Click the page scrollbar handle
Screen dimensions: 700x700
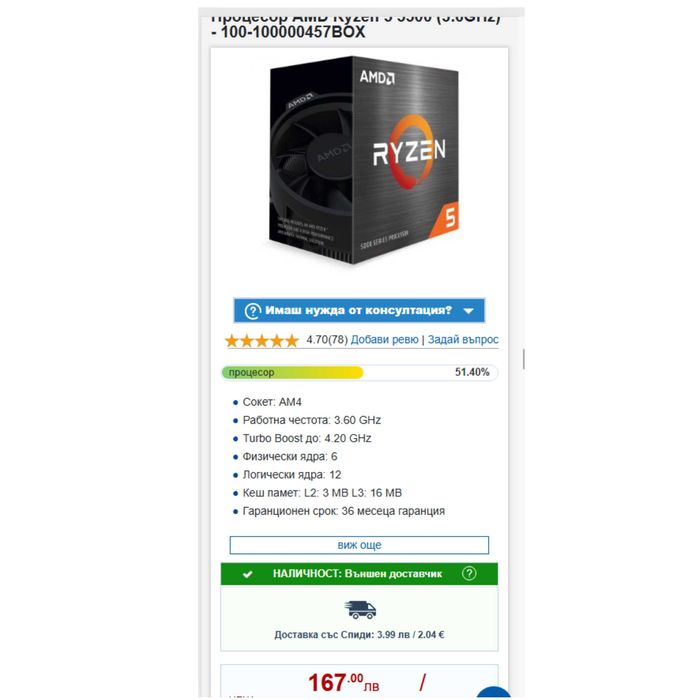click(524, 359)
